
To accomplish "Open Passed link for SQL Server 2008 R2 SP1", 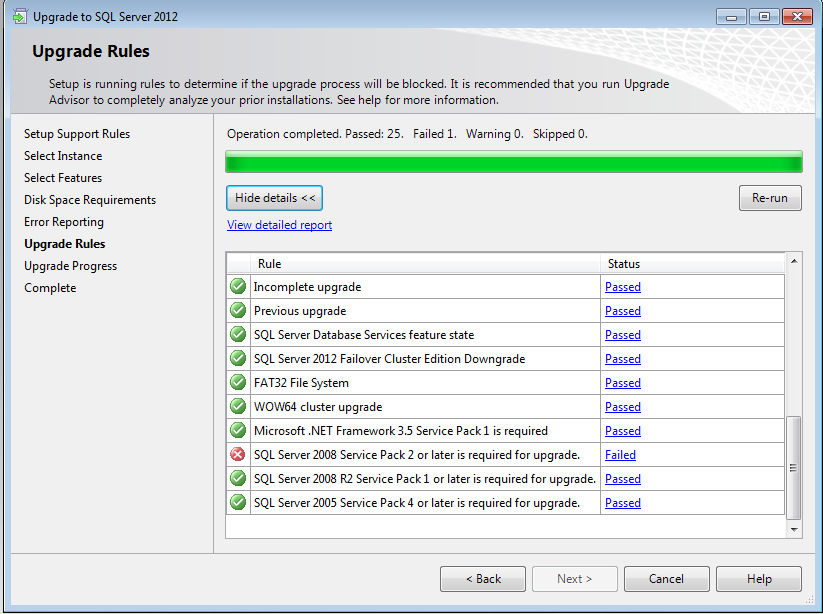I will tap(622, 479).
